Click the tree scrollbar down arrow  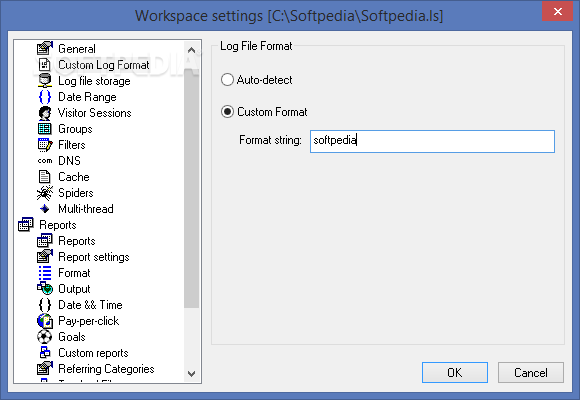191,373
